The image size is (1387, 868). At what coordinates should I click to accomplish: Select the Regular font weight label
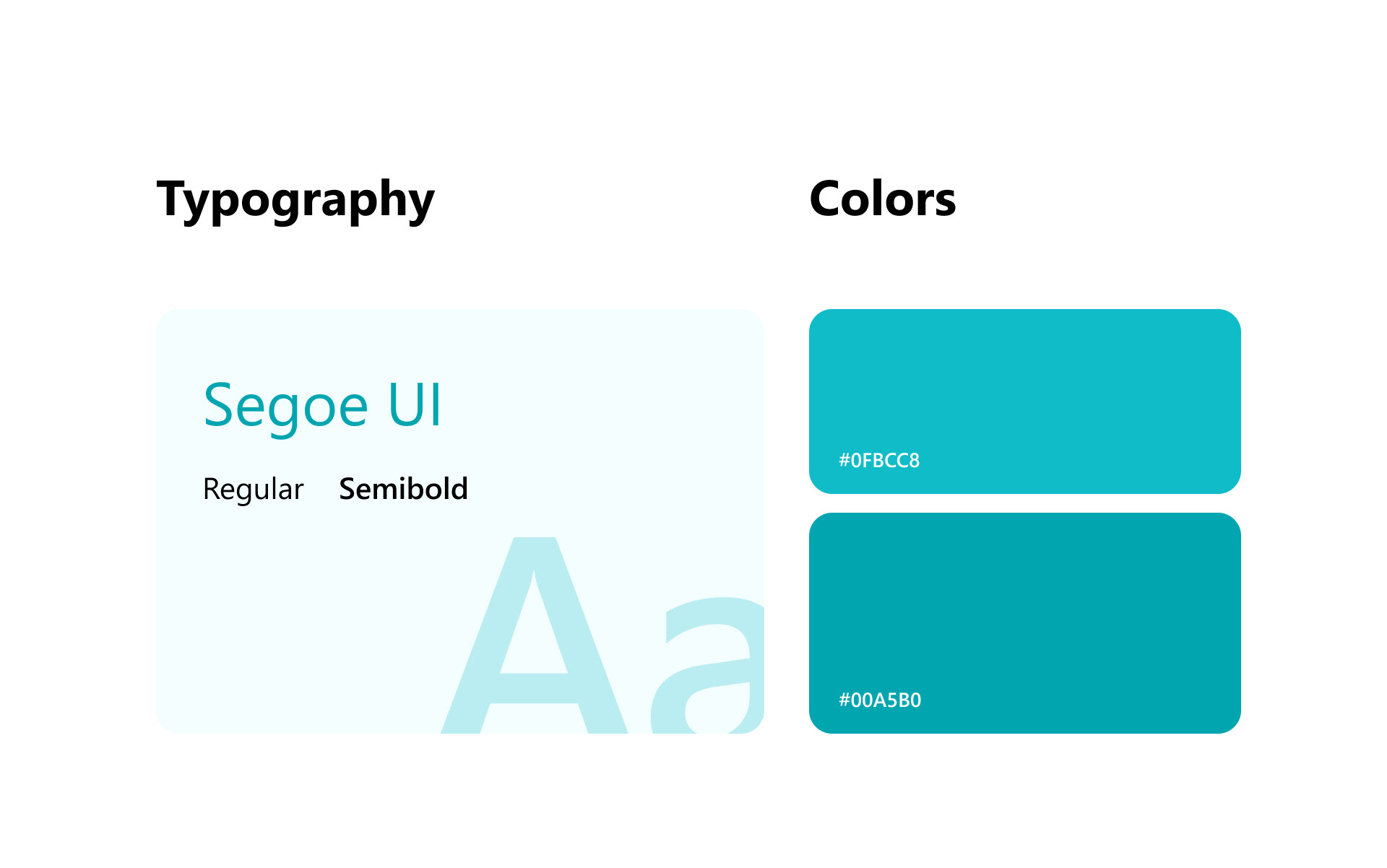(253, 490)
